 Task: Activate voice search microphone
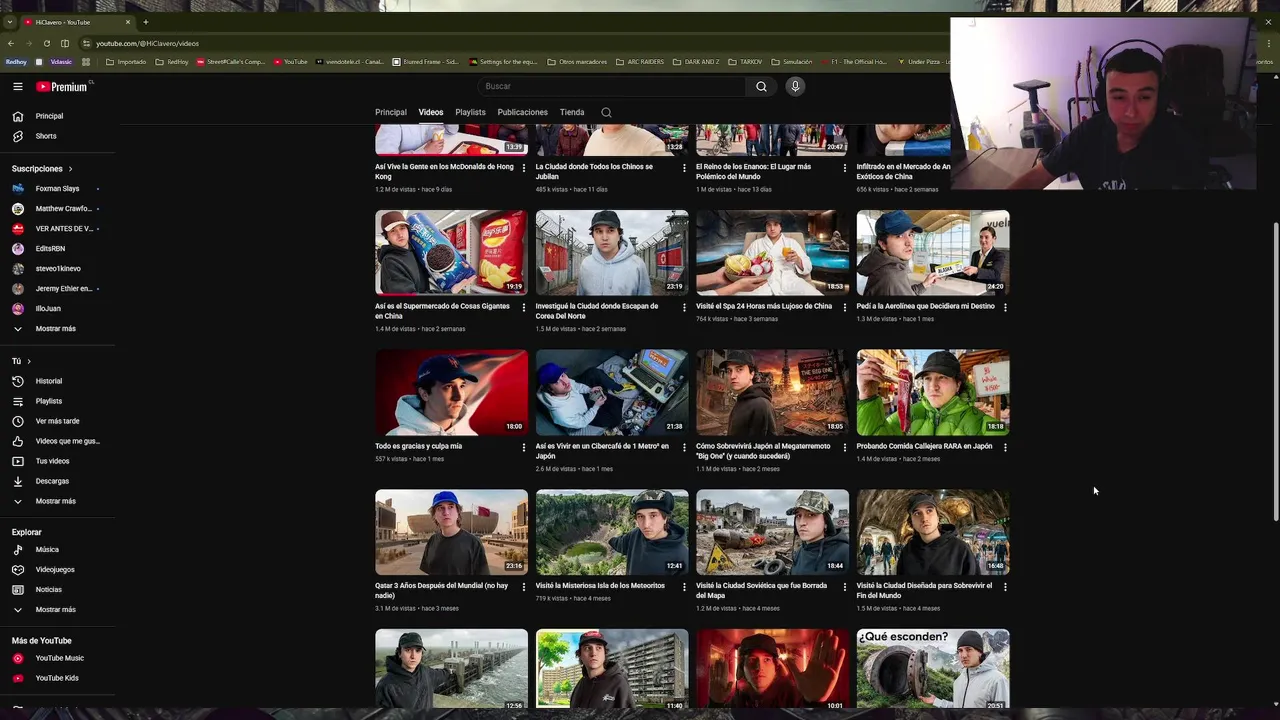pyautogui.click(x=795, y=87)
